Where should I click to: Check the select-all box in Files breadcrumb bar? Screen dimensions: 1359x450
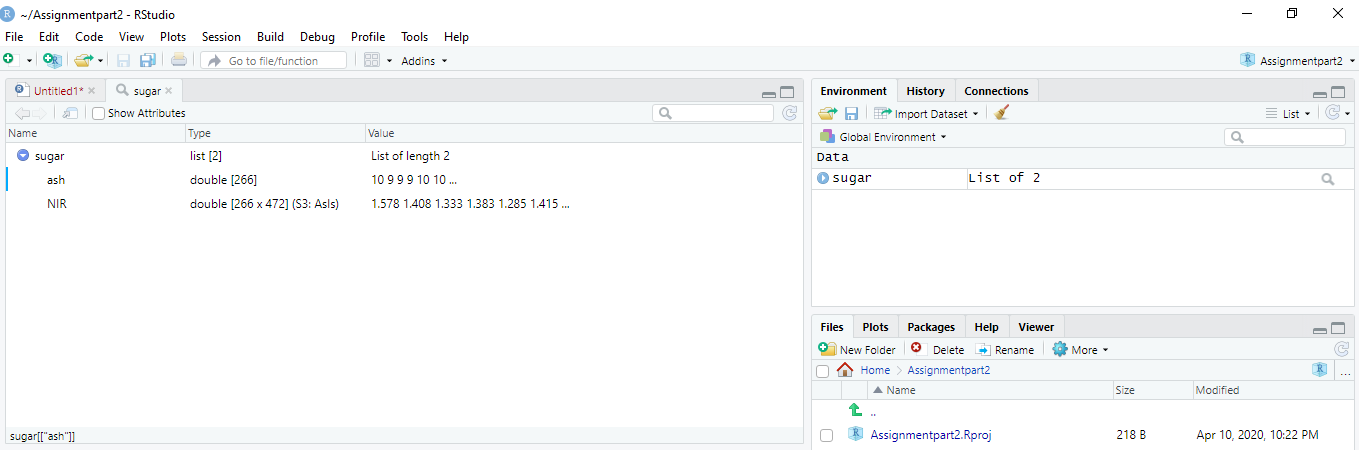823,371
